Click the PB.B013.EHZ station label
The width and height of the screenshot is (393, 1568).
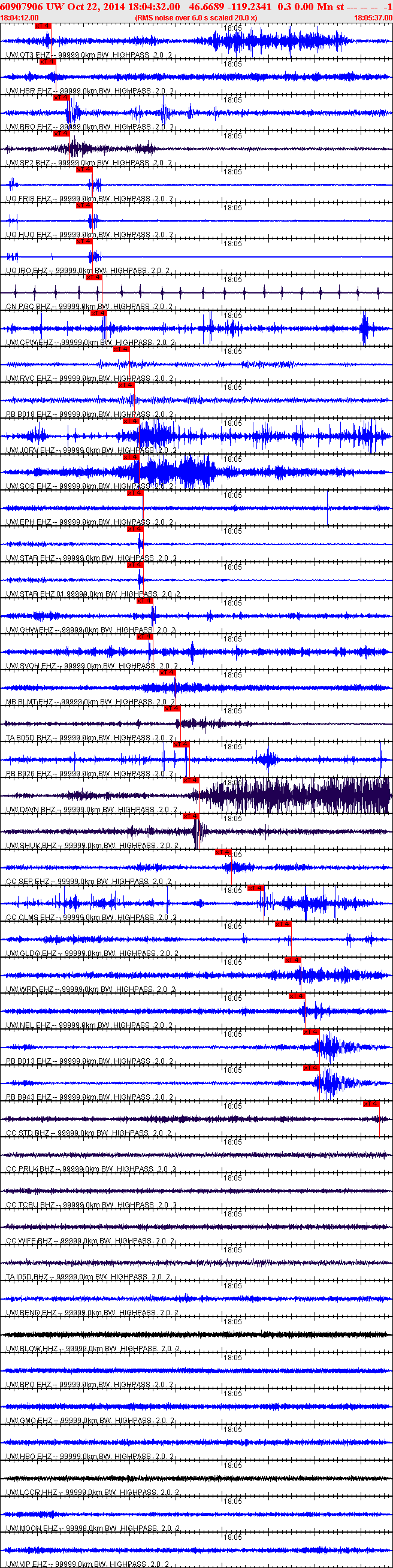point(90,1061)
